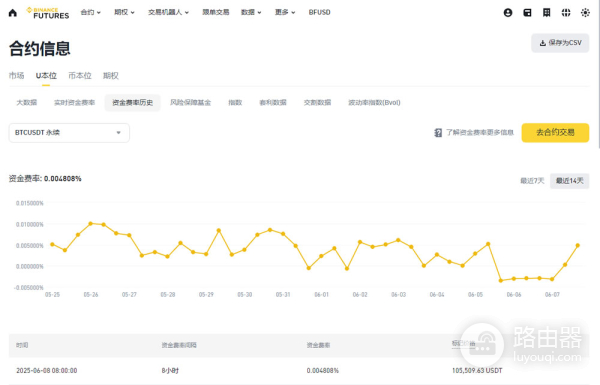
Task: Open the 实时资金费率 sub-tab
Action: click(74, 103)
